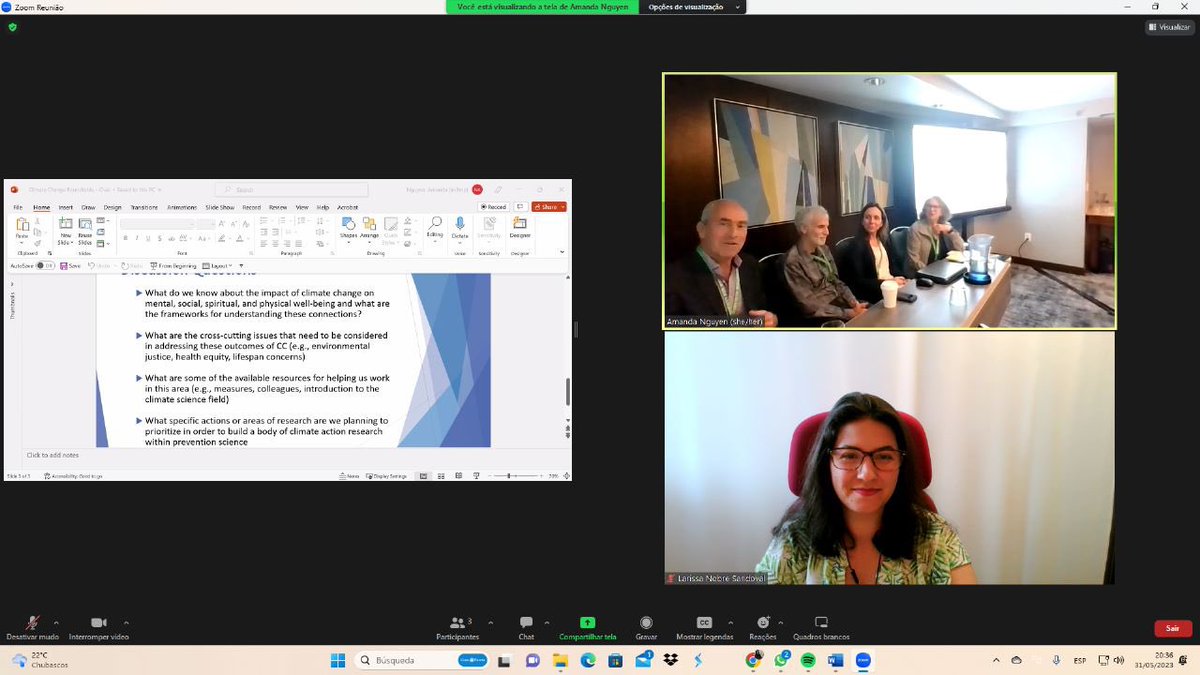Stop camera using Interromper vídeo
The image size is (1200, 675).
tap(98, 628)
